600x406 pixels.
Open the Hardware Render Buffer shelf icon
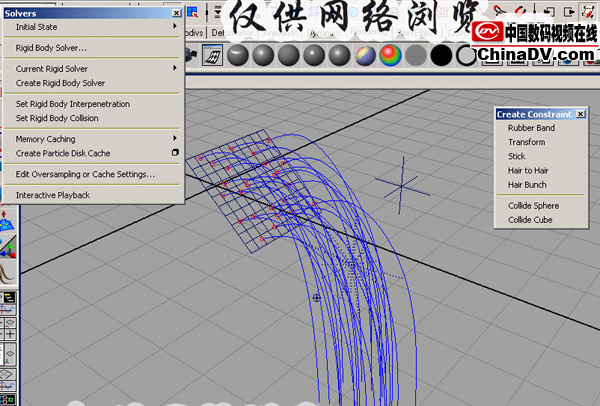[212, 55]
